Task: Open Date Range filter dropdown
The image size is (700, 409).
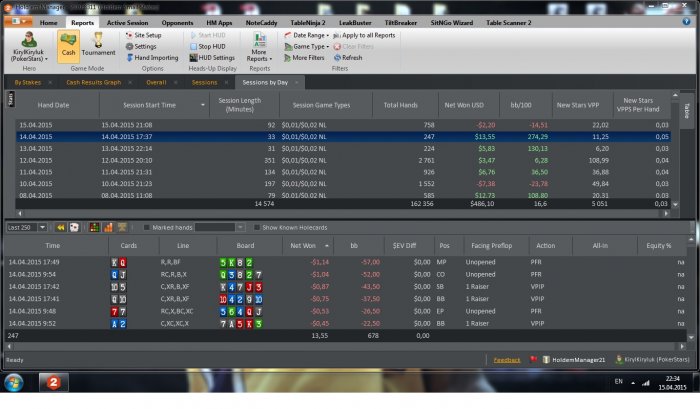Action: (306, 35)
